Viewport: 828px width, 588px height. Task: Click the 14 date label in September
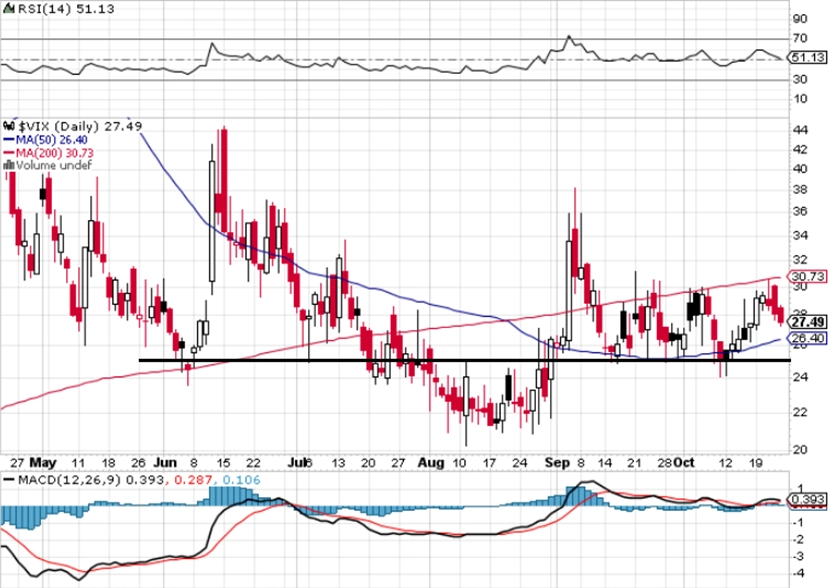pos(605,463)
